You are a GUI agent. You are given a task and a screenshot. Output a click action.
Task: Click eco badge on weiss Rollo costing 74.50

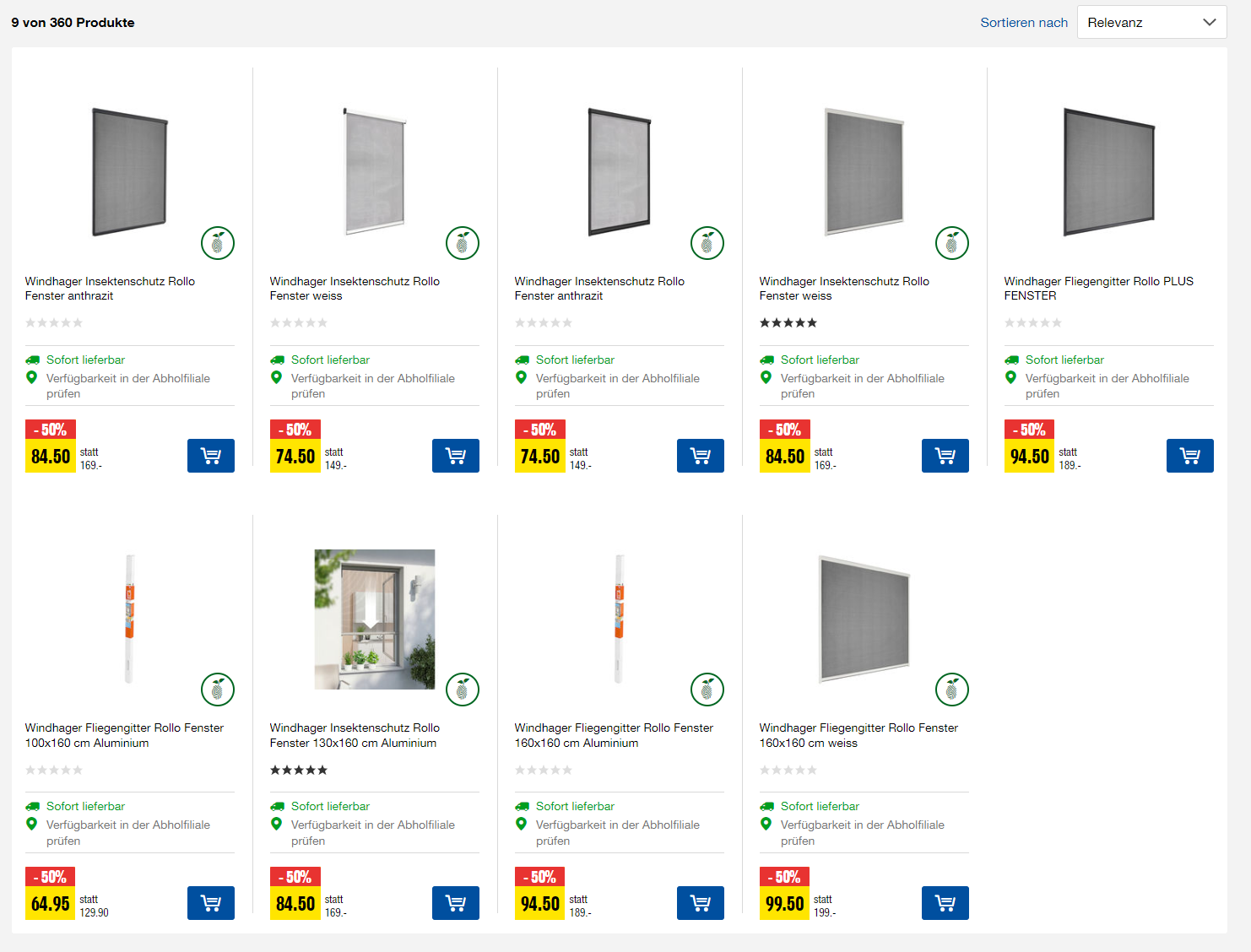pyautogui.click(x=463, y=243)
